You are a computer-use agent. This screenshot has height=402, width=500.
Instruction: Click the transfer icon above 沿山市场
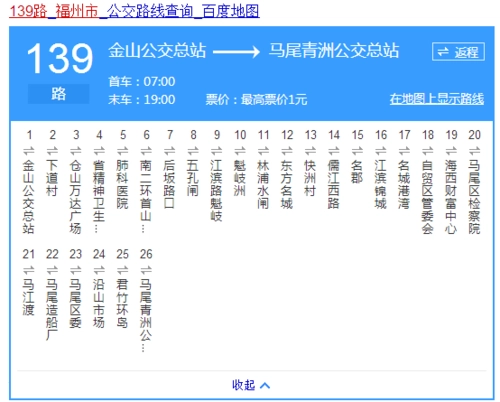click(99, 269)
